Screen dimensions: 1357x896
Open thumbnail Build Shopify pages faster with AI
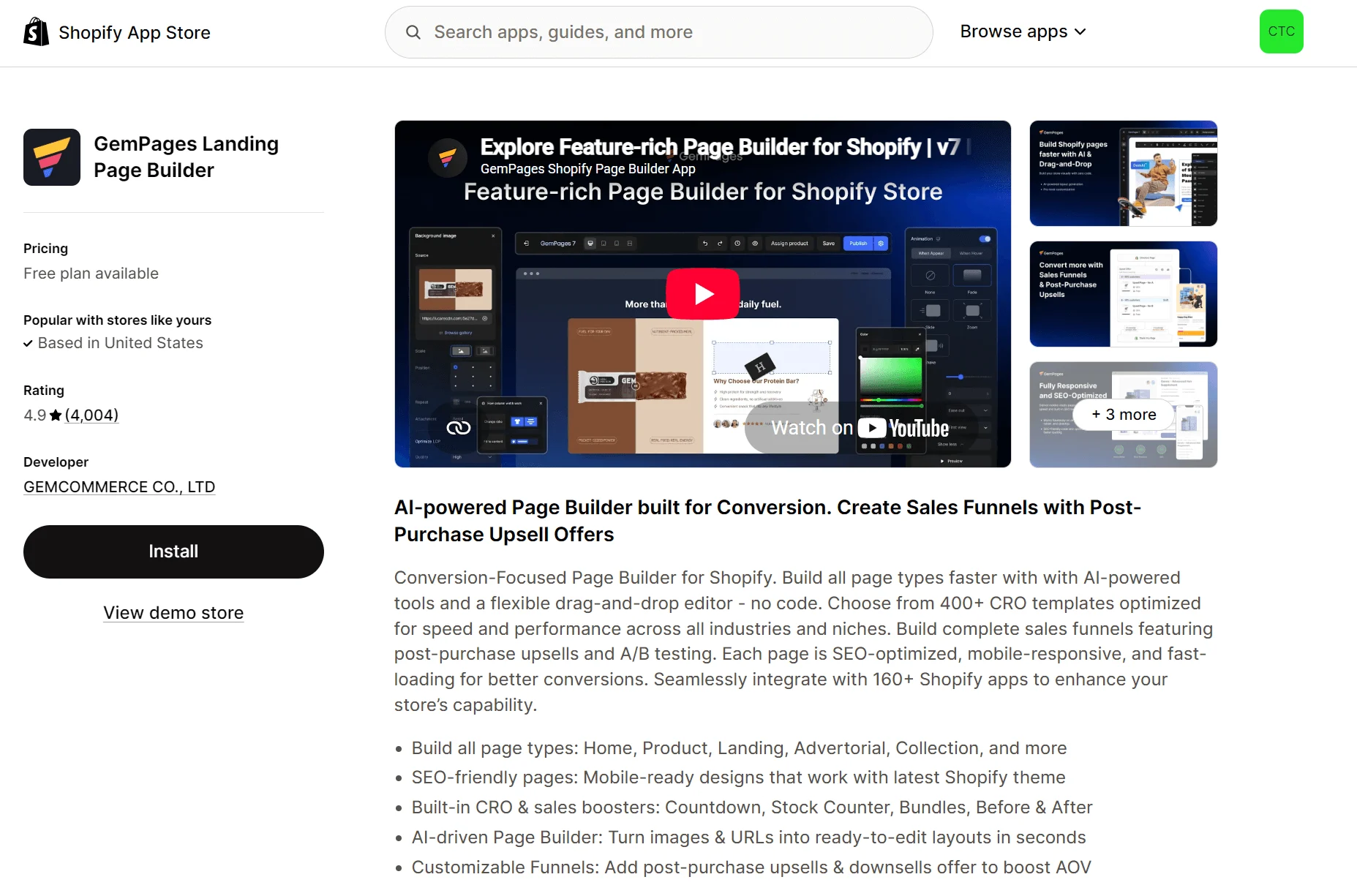(1123, 173)
